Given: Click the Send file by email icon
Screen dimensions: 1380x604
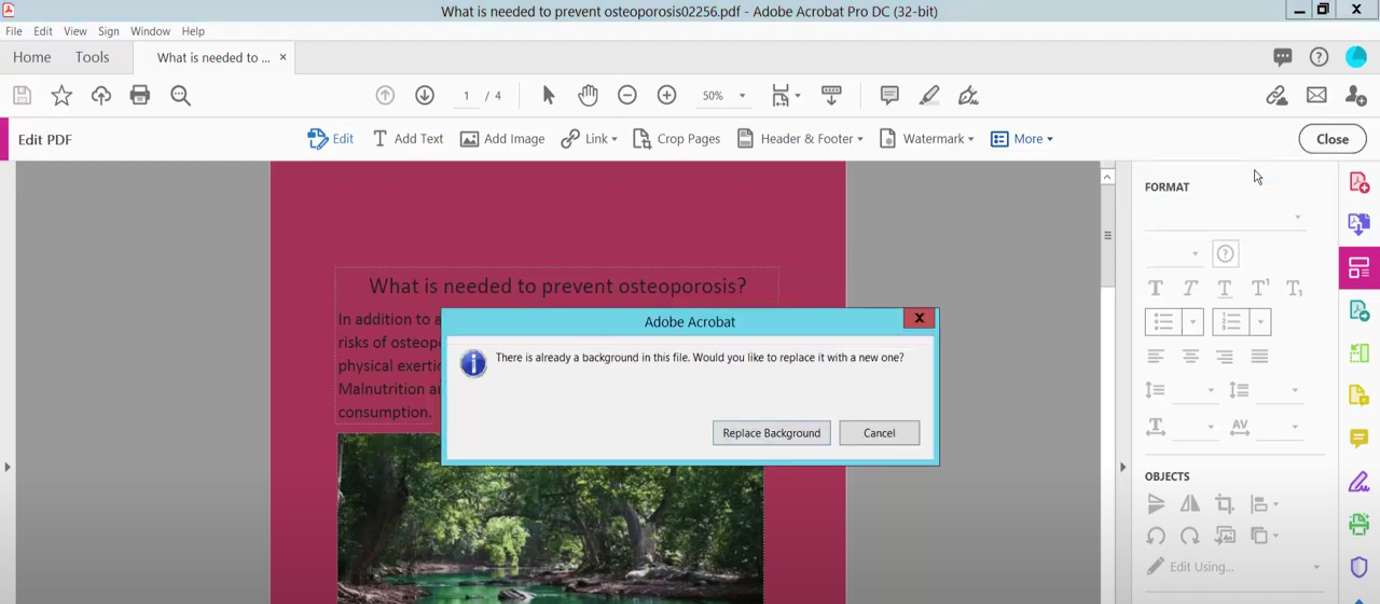Looking at the screenshot, I should [1316, 95].
